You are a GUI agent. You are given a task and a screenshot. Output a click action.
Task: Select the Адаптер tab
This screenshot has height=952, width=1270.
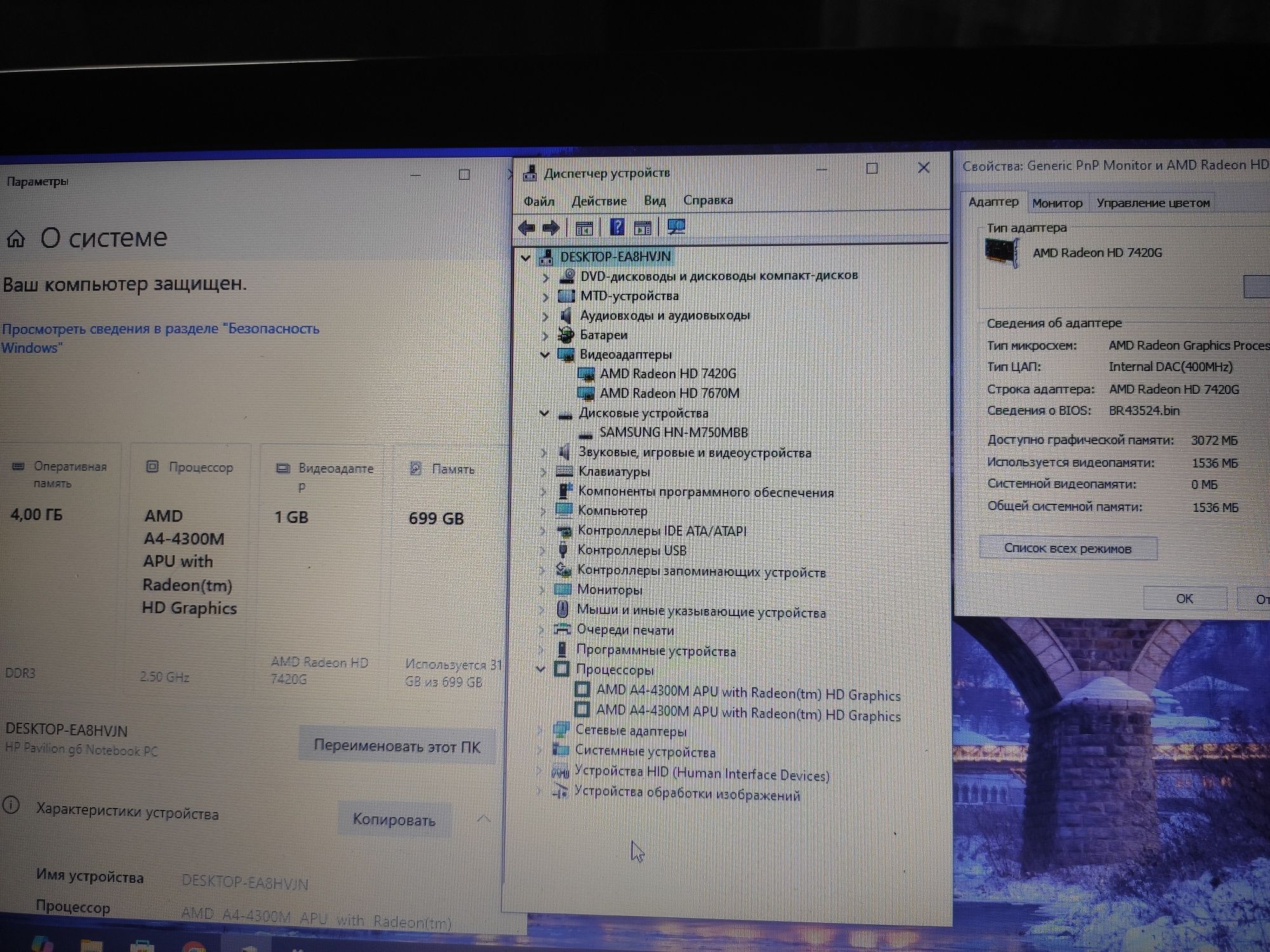point(993,202)
